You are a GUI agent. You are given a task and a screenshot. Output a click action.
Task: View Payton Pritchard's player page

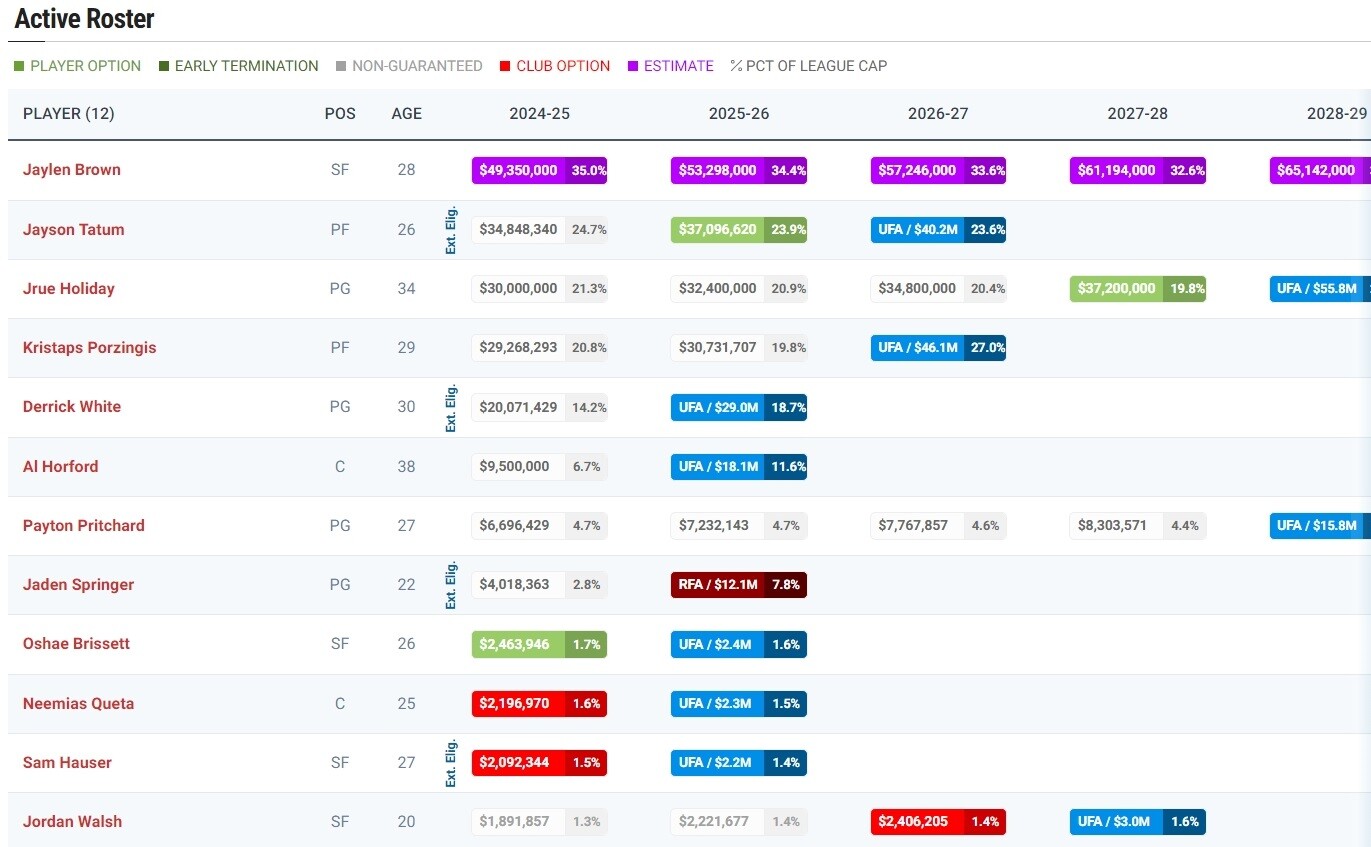(x=84, y=525)
